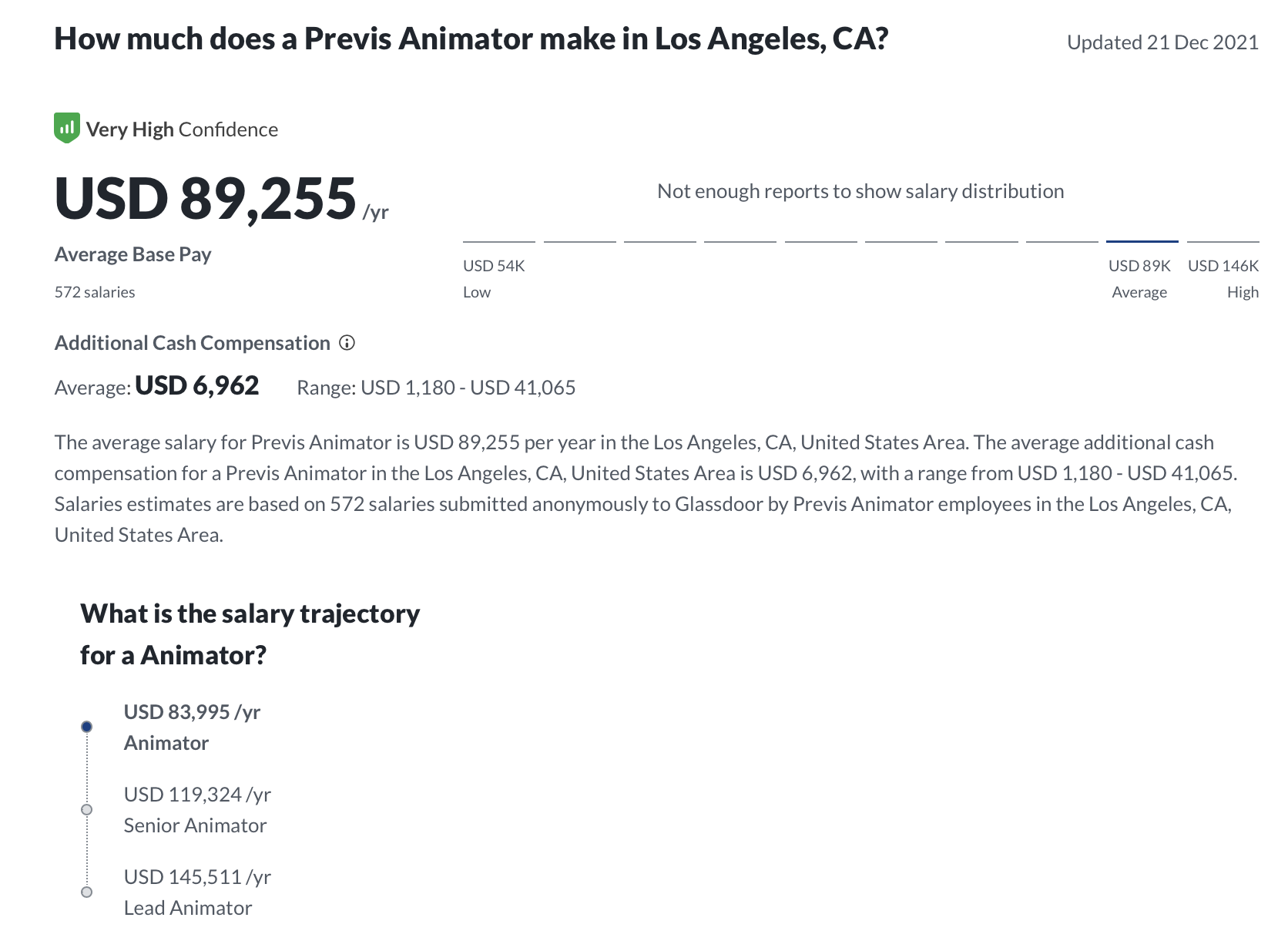Select the Lead Animator trajectory marker dot
1288x931 pixels.
87,892
